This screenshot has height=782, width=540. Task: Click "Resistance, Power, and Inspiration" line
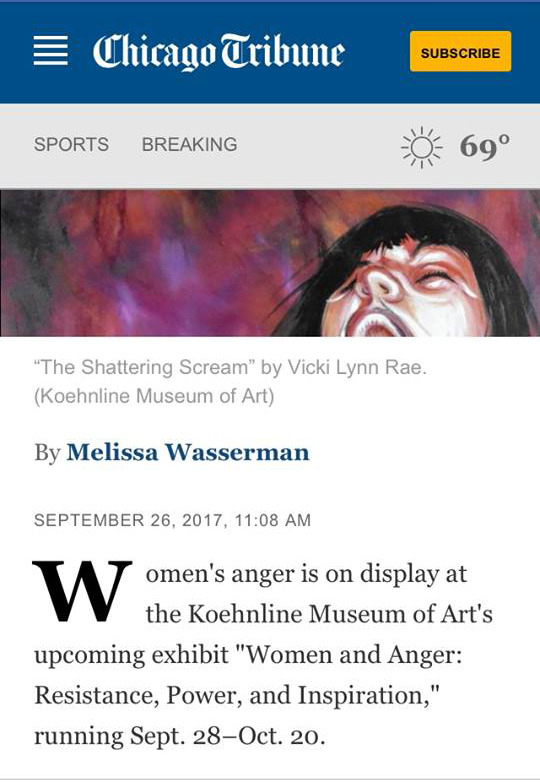click(x=237, y=696)
